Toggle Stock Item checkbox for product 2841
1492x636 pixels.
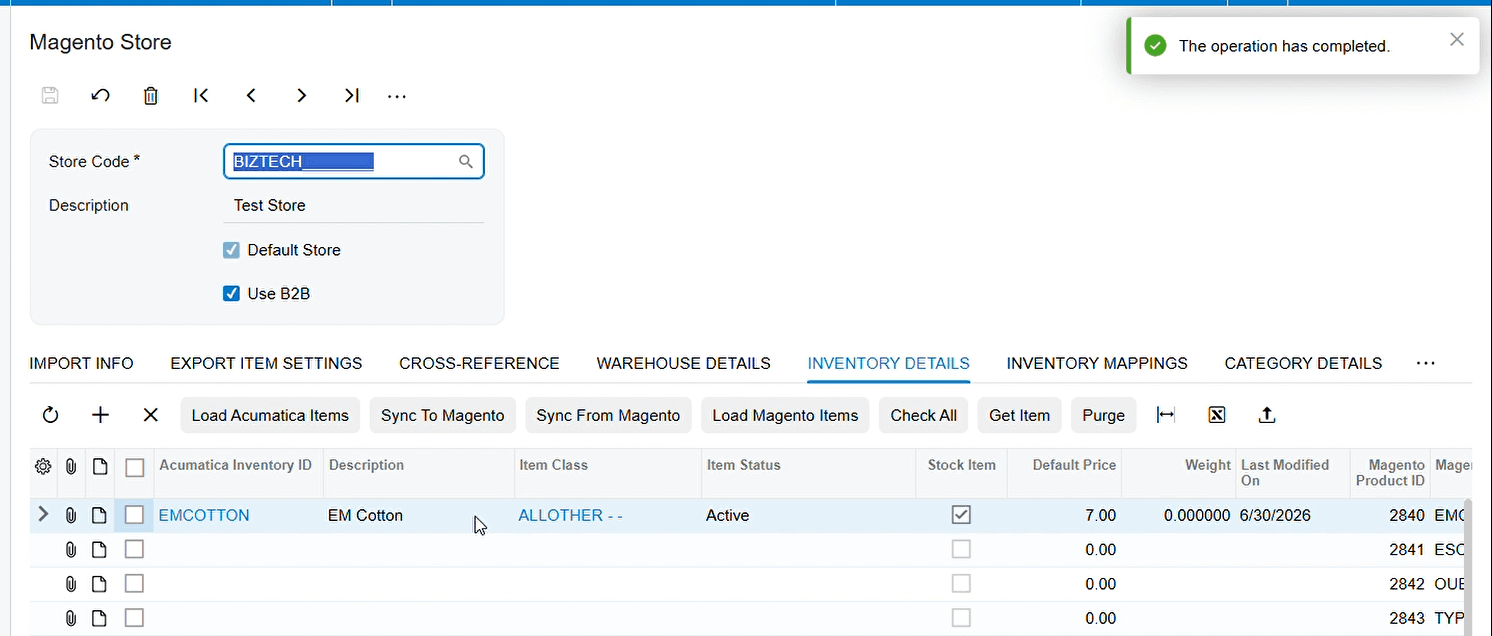(x=961, y=549)
